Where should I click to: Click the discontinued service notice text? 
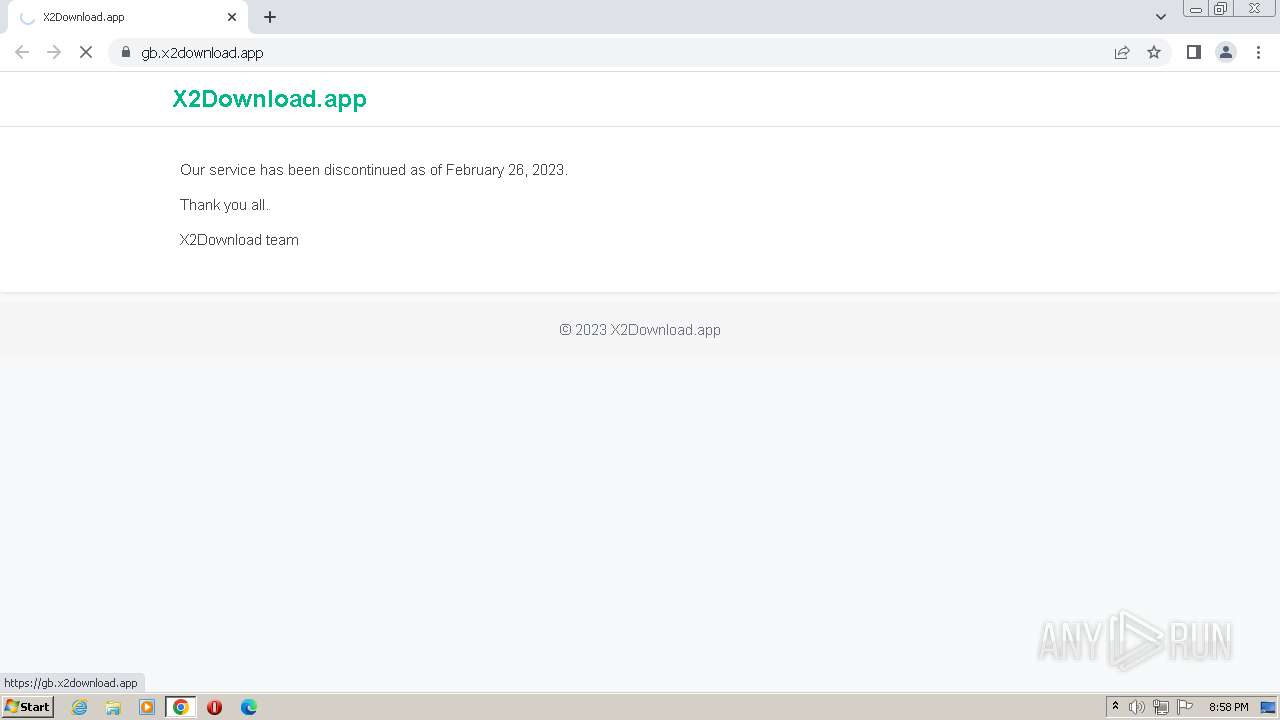374,170
